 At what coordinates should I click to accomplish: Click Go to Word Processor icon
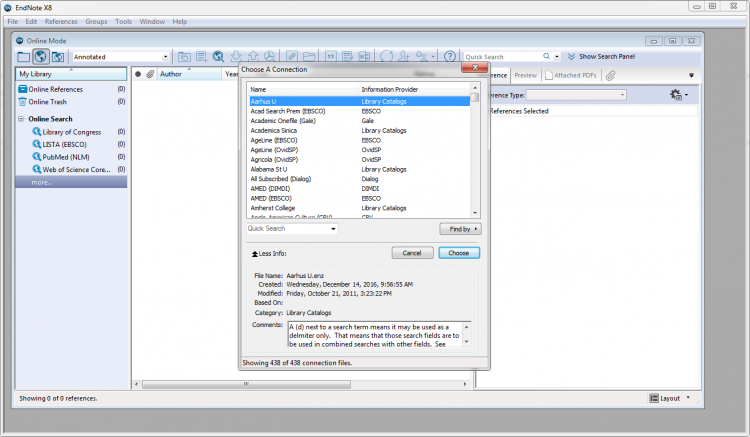tap(364, 57)
